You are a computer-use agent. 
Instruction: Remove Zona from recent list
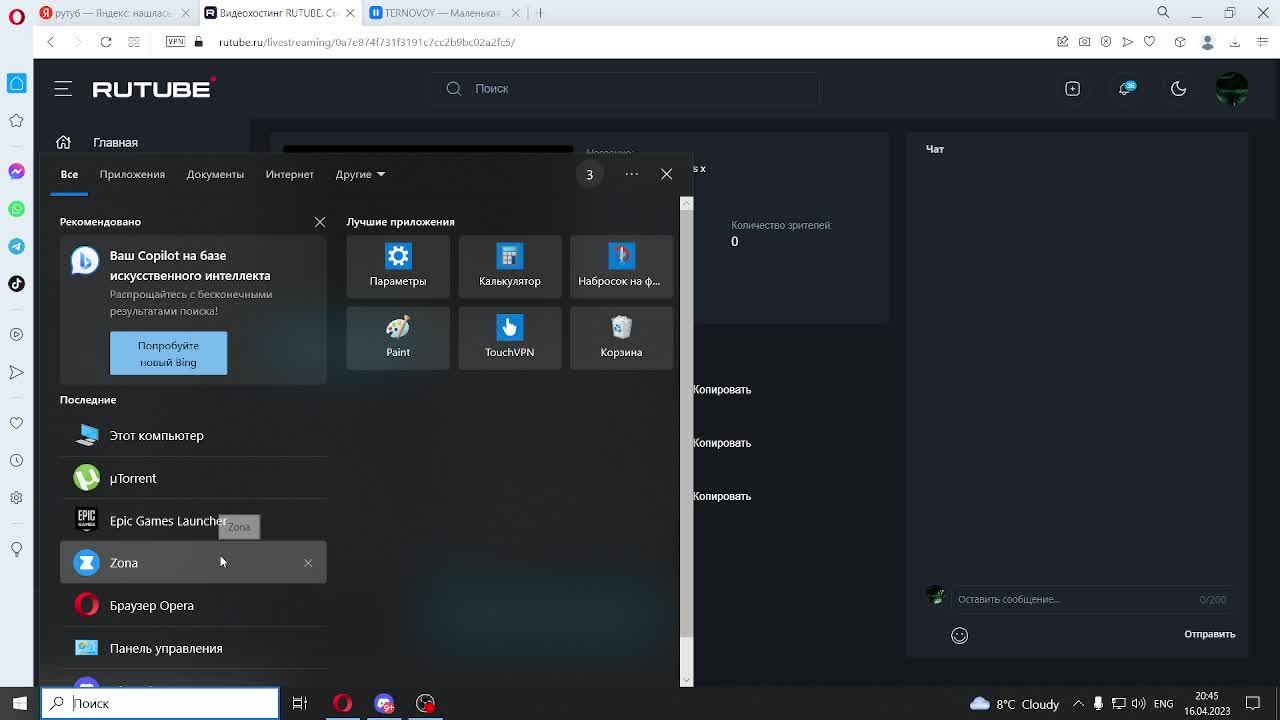[x=308, y=563]
